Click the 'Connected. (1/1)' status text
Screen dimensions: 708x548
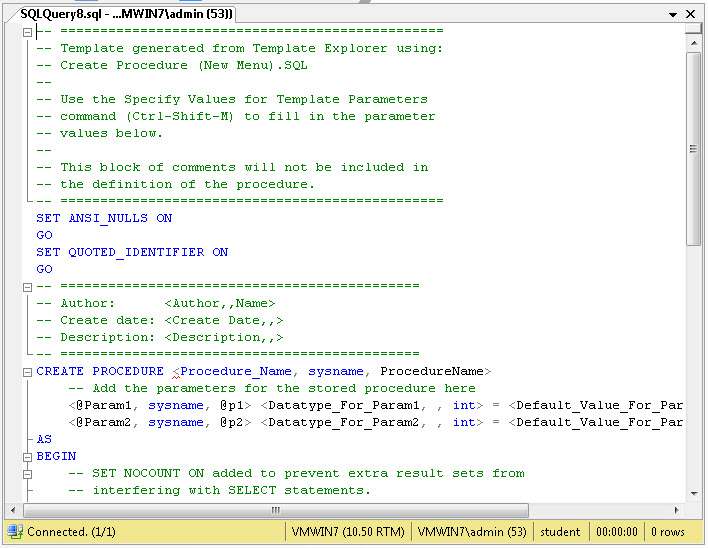(71, 532)
